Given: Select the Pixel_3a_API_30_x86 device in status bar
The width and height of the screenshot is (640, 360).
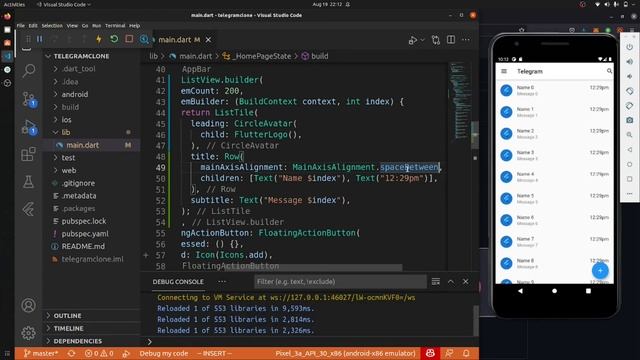Looking at the screenshot, I should 345,353.
